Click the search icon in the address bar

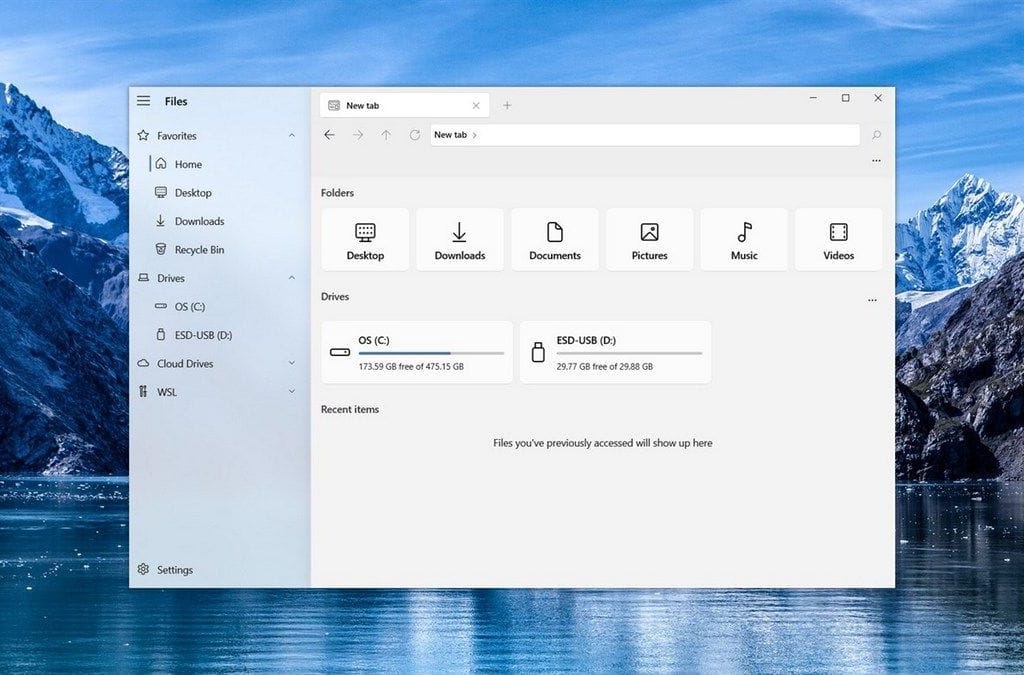click(876, 135)
